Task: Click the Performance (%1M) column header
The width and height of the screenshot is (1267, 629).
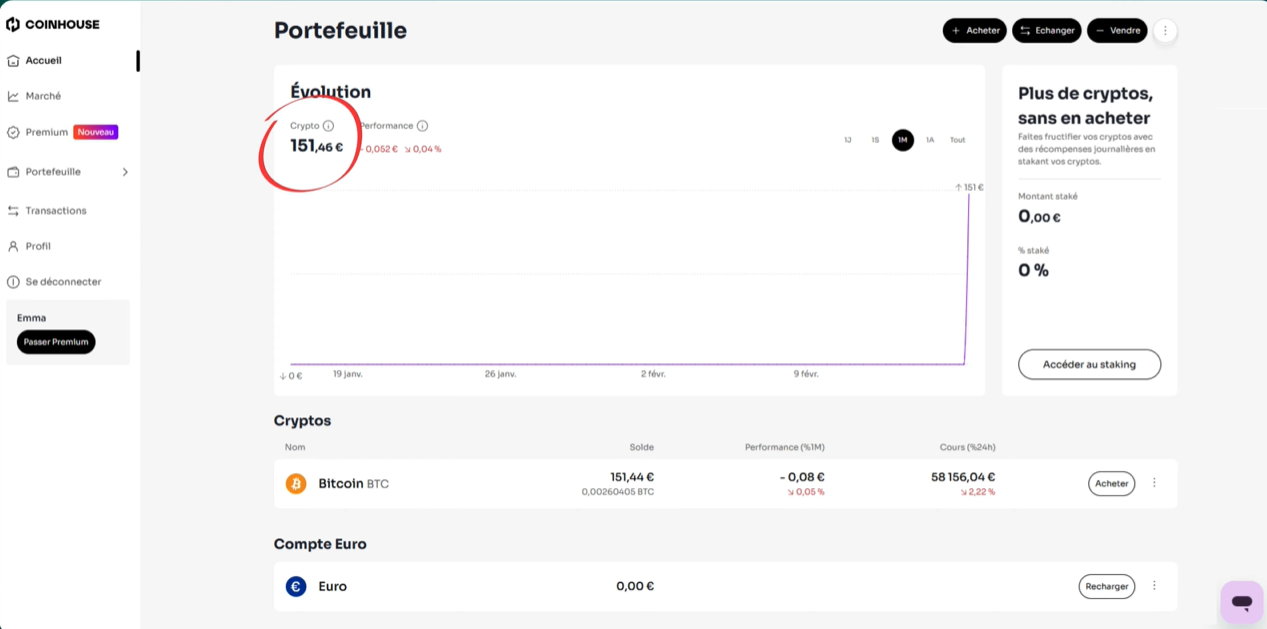Action: 785,447
